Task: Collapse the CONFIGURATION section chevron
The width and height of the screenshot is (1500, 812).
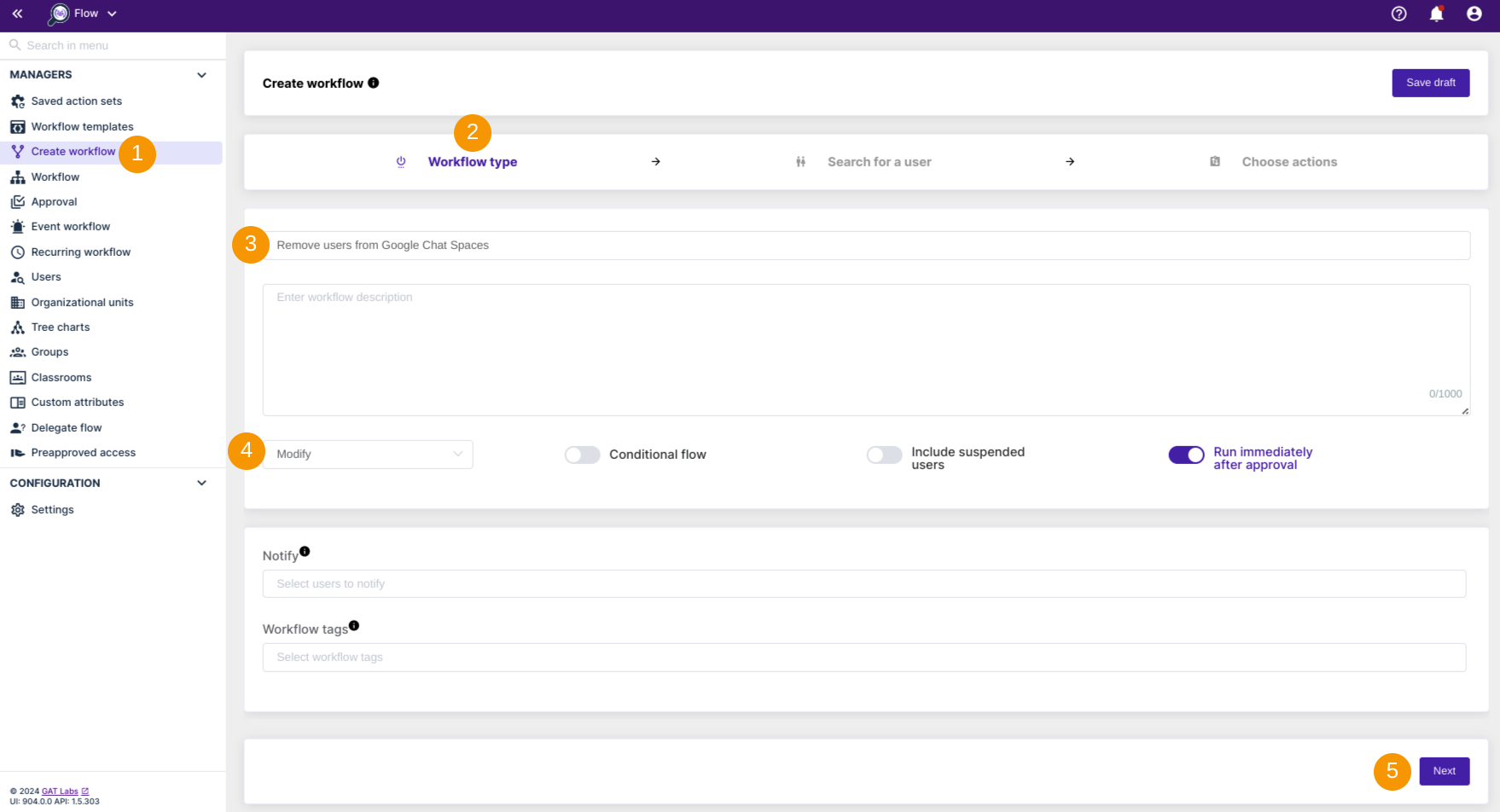Action: coord(202,483)
